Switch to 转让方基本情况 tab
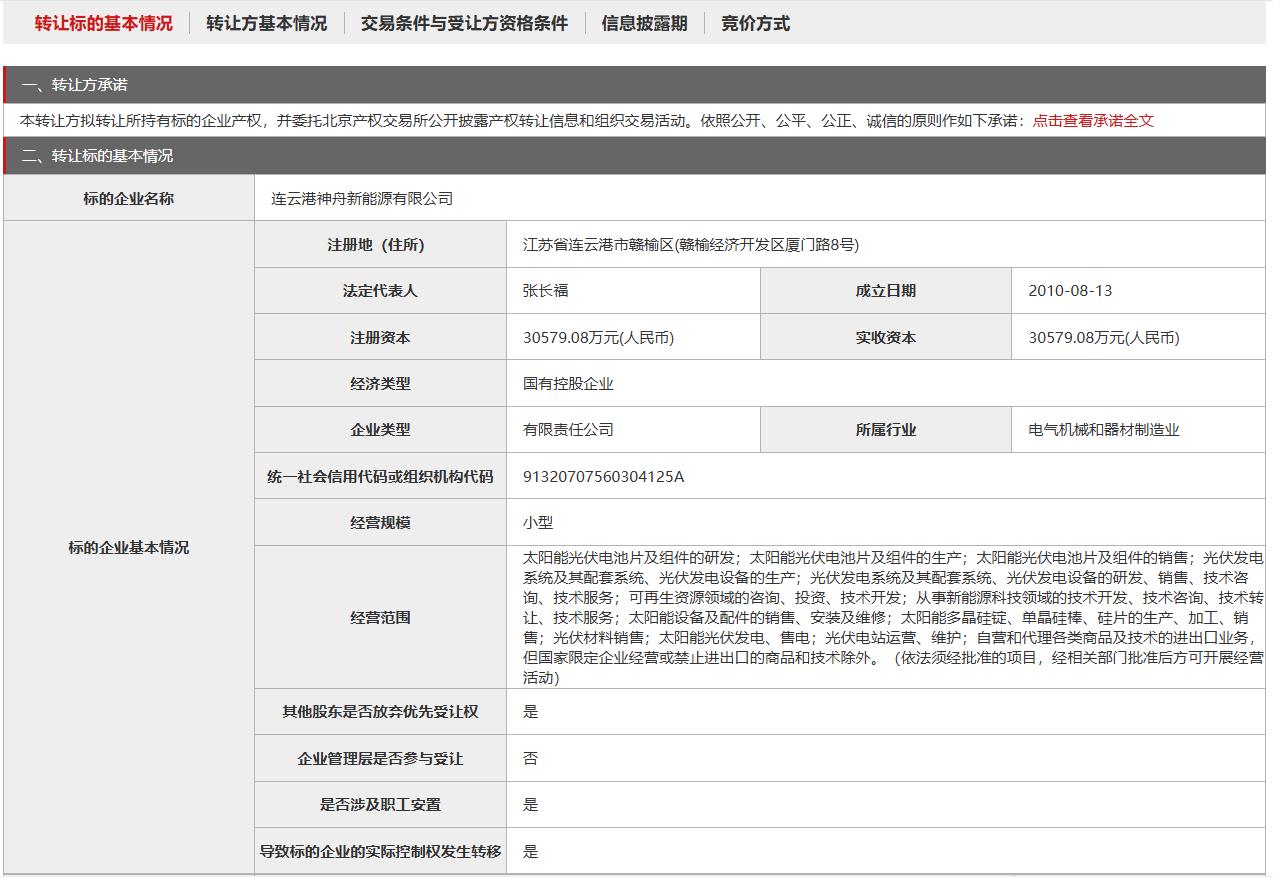The width and height of the screenshot is (1273, 877). (266, 23)
